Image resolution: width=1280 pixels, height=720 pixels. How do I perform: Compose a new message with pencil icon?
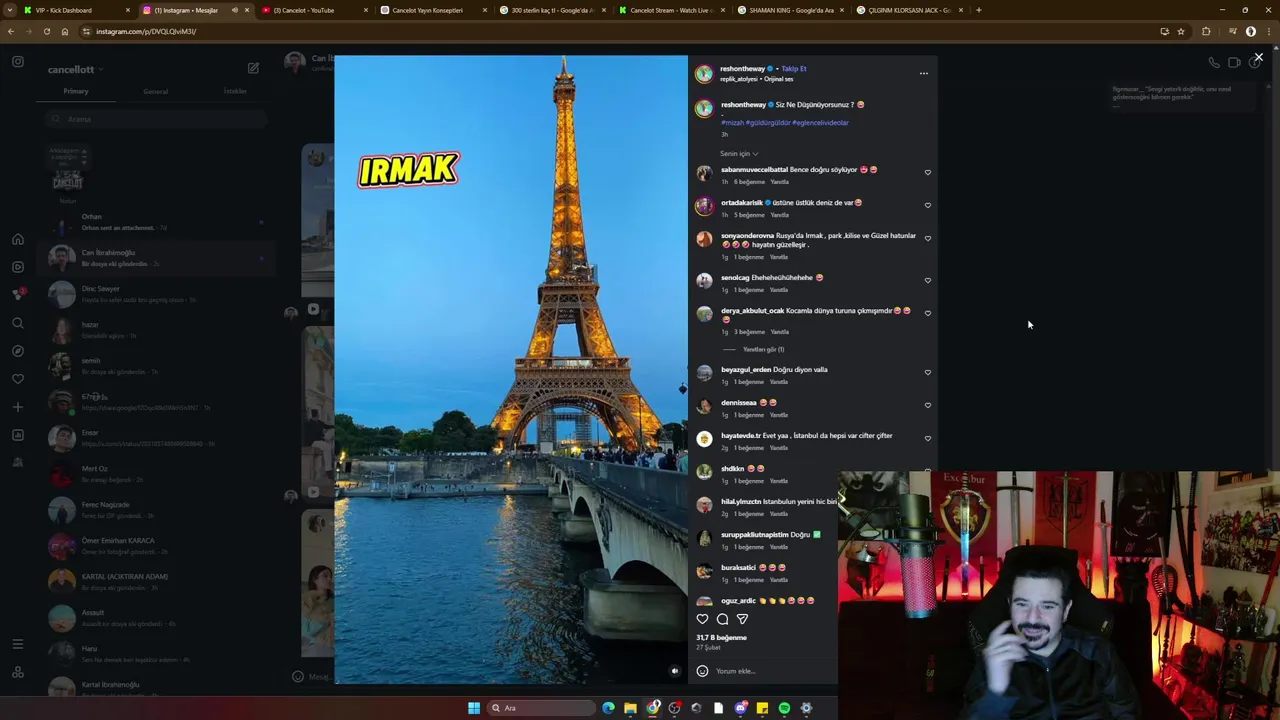pos(253,68)
